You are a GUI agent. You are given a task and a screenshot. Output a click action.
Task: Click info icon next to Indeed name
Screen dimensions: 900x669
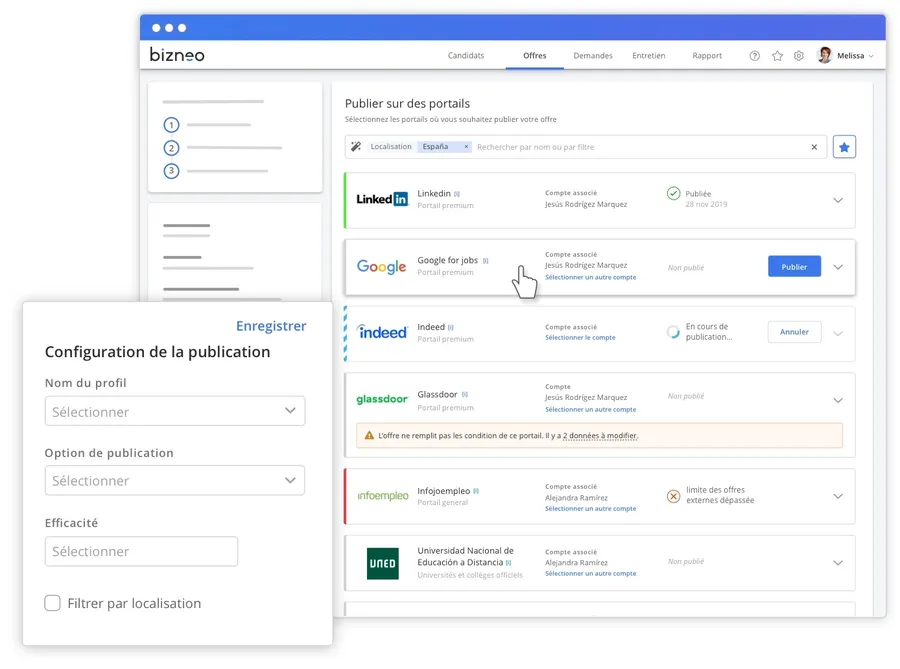pos(451,328)
